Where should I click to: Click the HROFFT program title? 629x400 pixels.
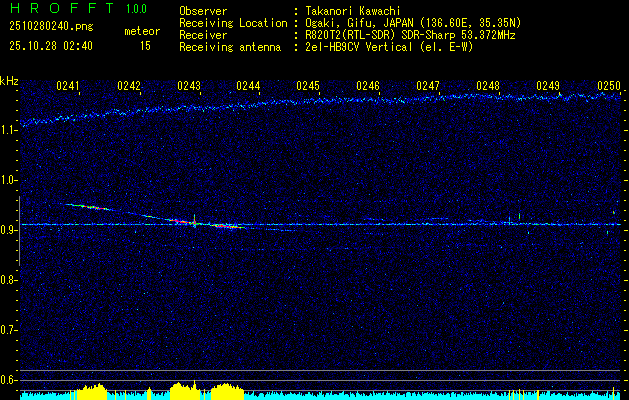pyautogui.click(x=60, y=9)
